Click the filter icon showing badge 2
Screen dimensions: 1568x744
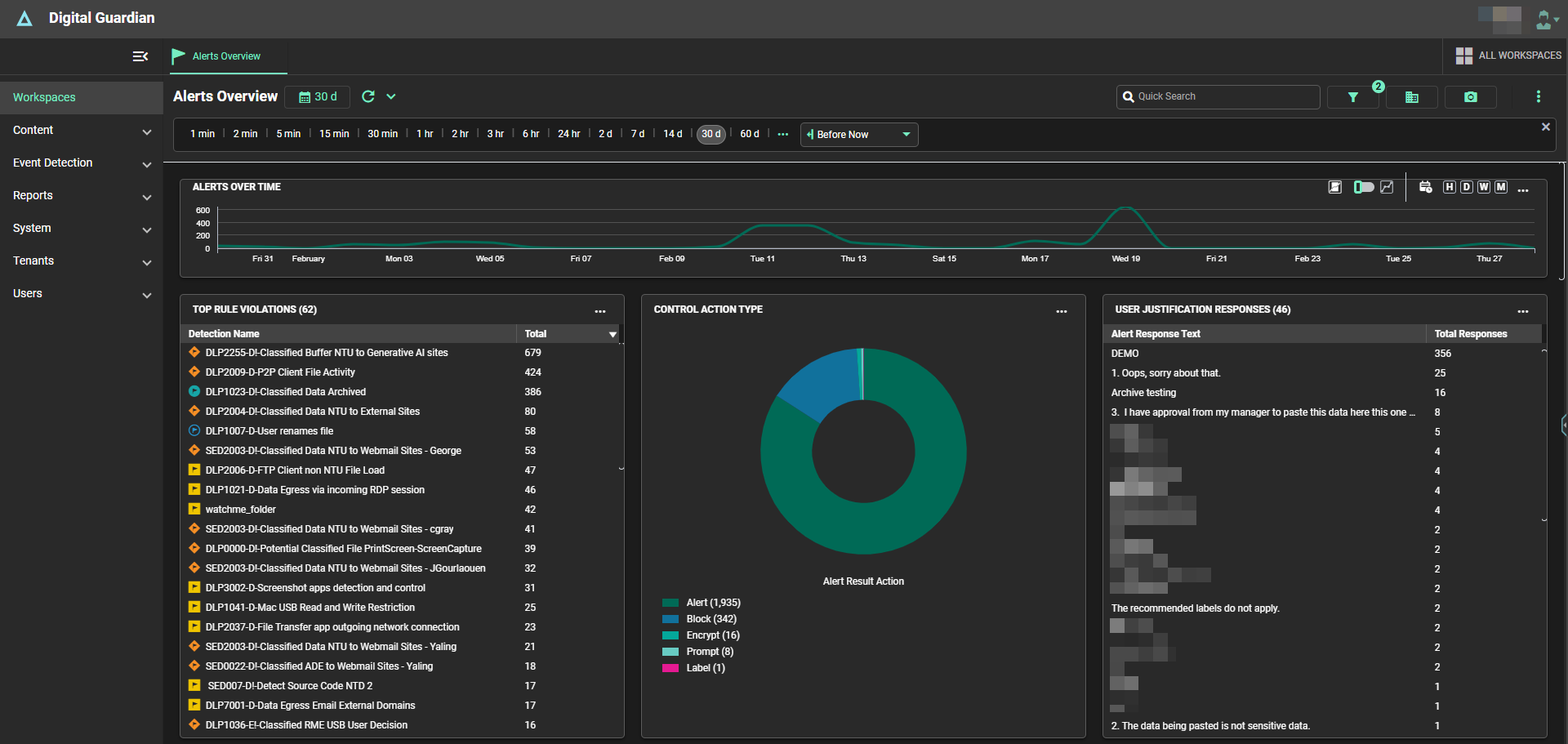(x=1352, y=96)
